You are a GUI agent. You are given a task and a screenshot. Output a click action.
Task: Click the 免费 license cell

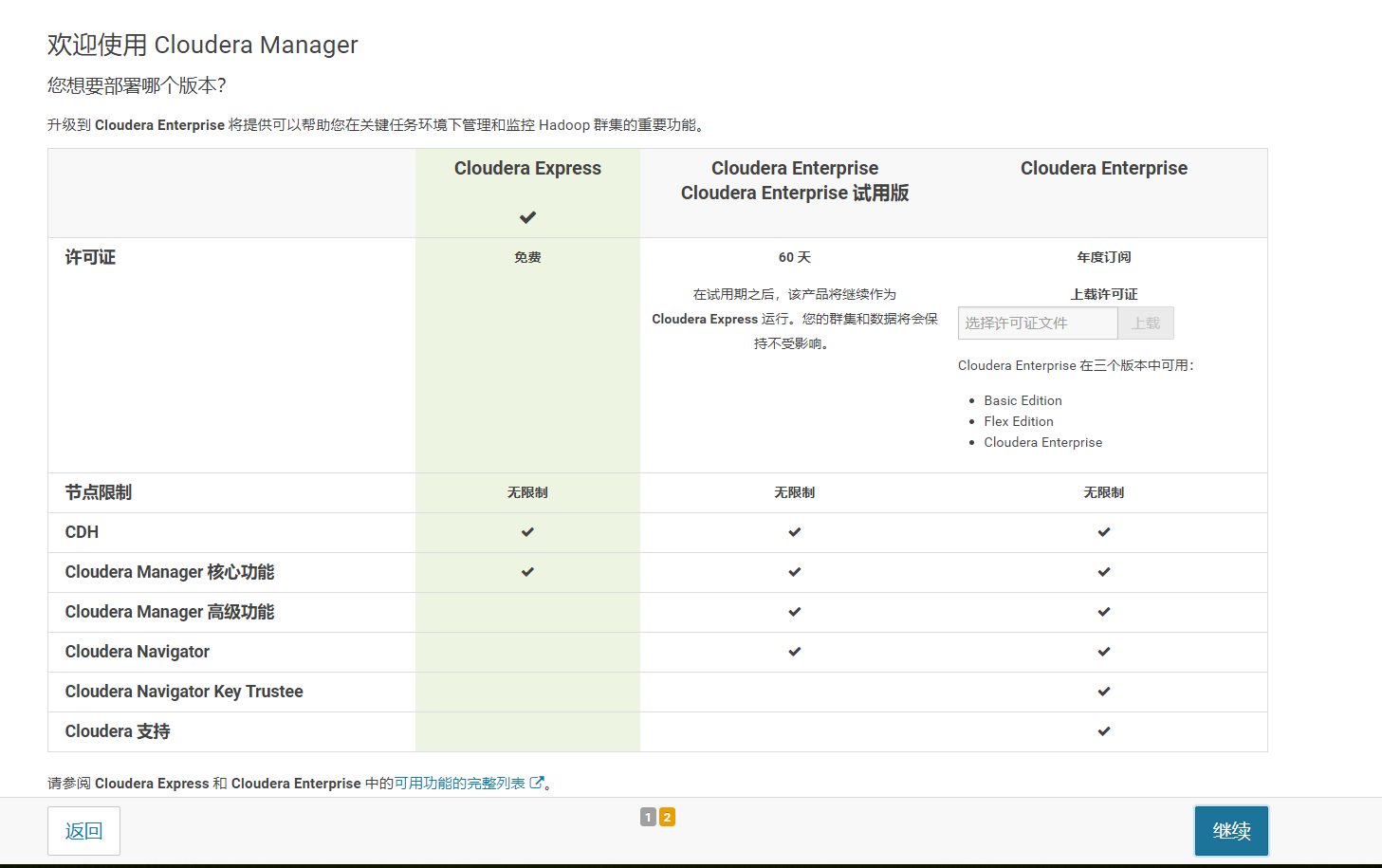[x=527, y=257]
